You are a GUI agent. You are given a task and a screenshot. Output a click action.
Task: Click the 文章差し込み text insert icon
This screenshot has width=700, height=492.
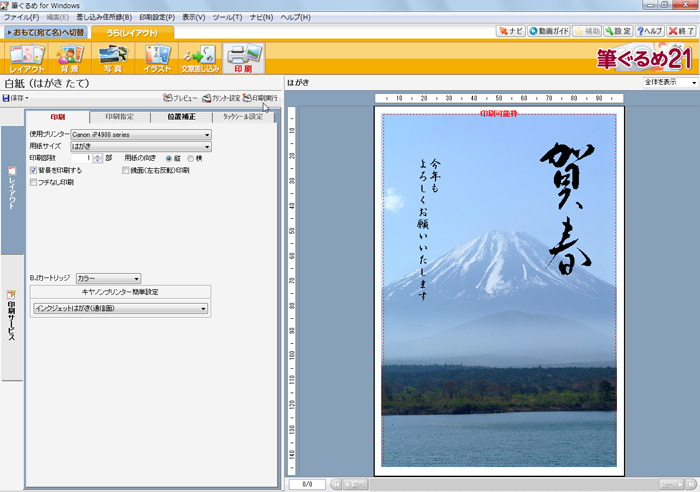coord(199,59)
